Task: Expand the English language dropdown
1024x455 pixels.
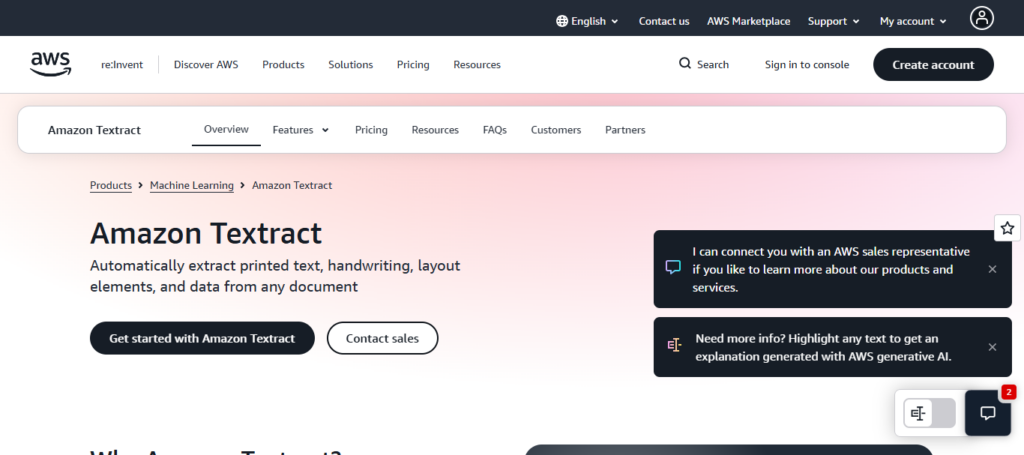Action: coord(587,21)
